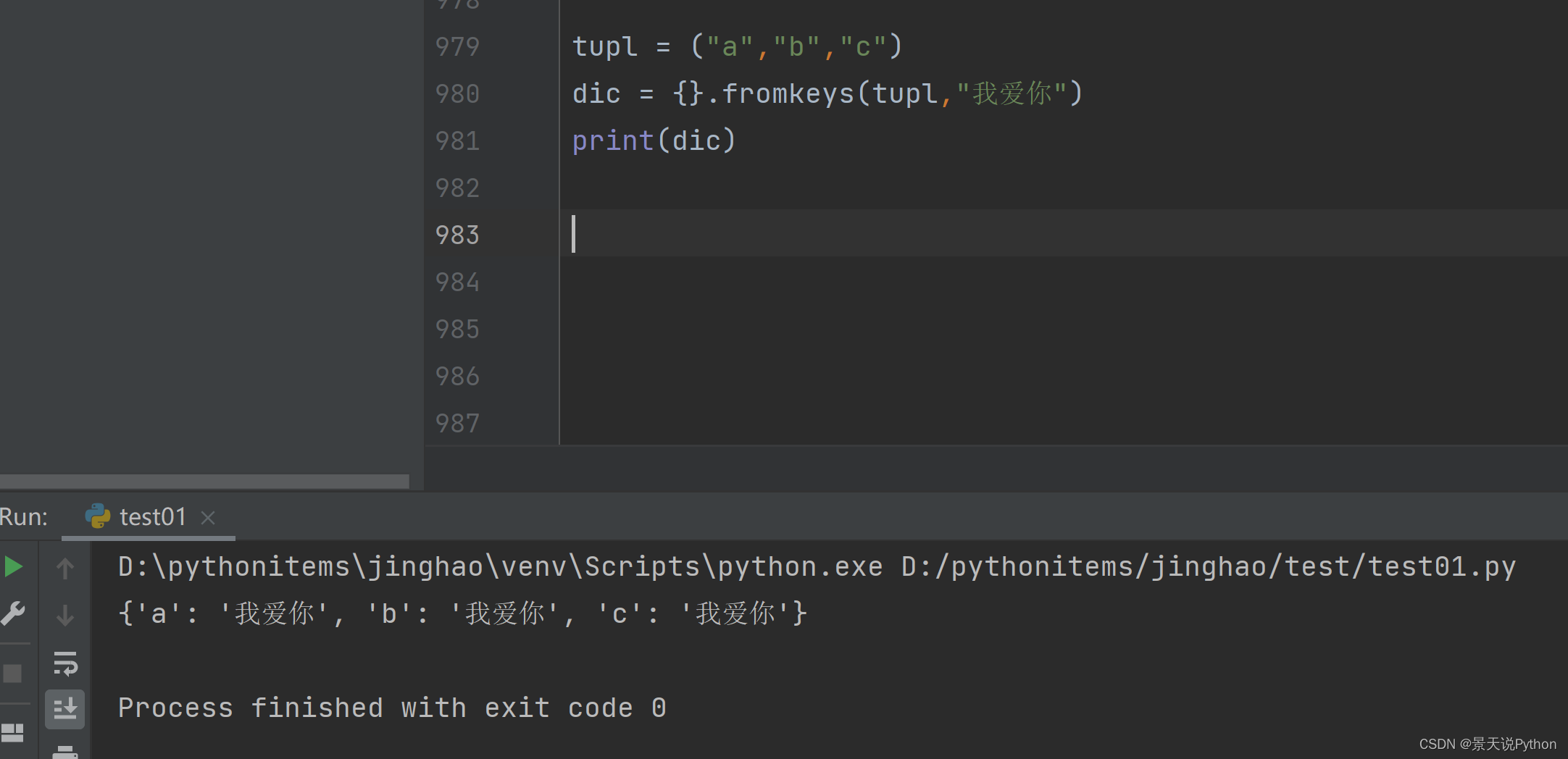
Task: Click the 'print' keyword on line 981
Action: [x=613, y=141]
